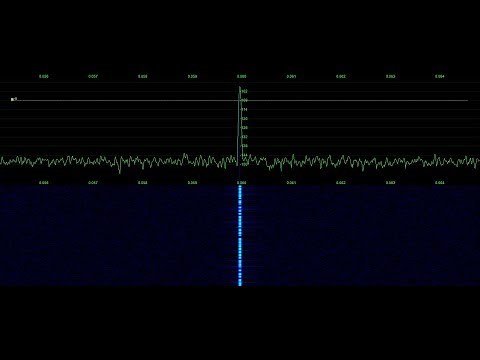The image size is (480, 360).
Task: Click the -150 dB amplitude scale label
Action: pyautogui.click(x=244, y=164)
